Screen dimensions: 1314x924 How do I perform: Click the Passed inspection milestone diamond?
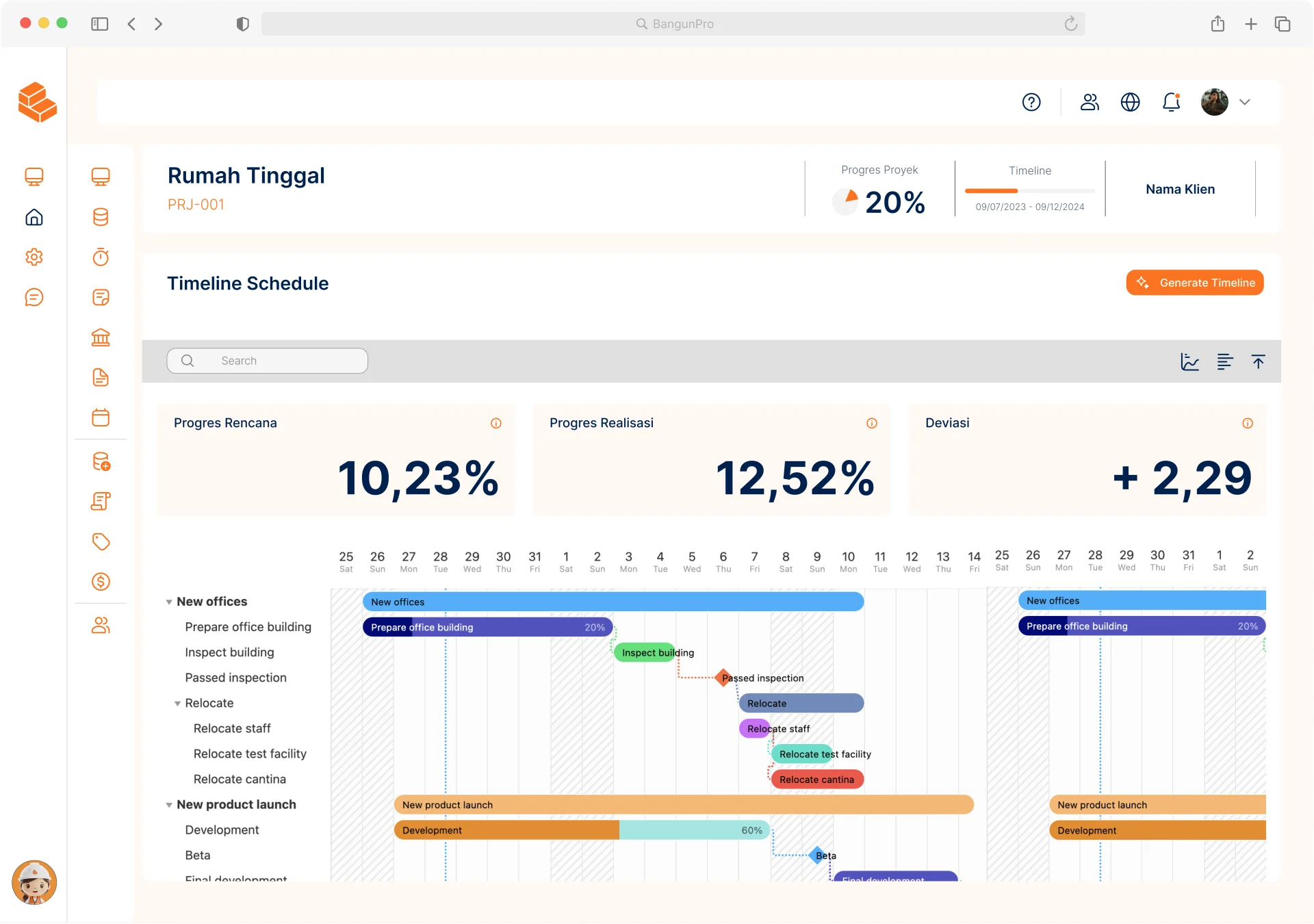tap(723, 678)
